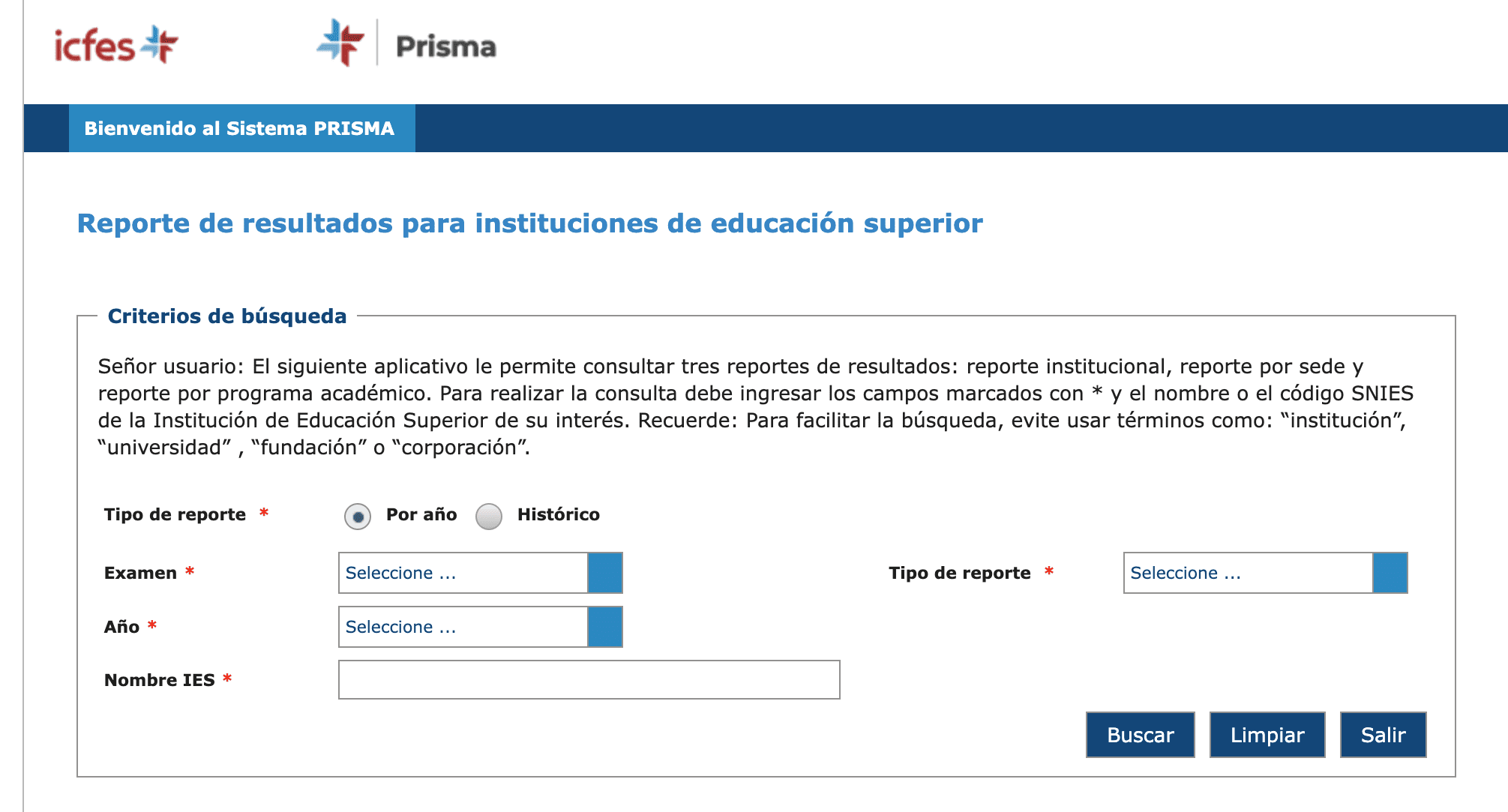Click the icfes logo

116,45
